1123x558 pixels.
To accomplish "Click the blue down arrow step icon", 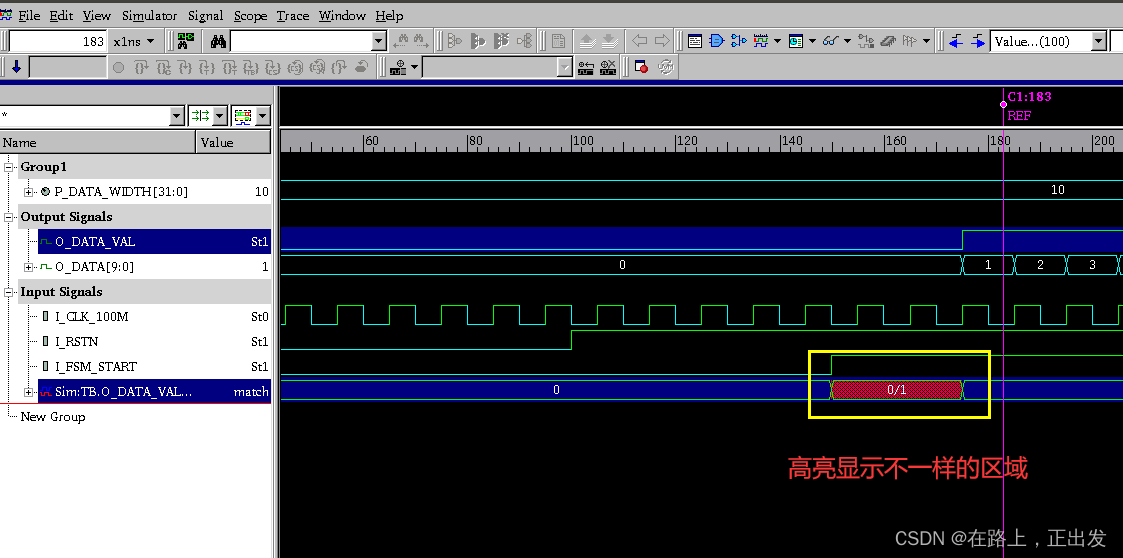I will tap(16, 67).
